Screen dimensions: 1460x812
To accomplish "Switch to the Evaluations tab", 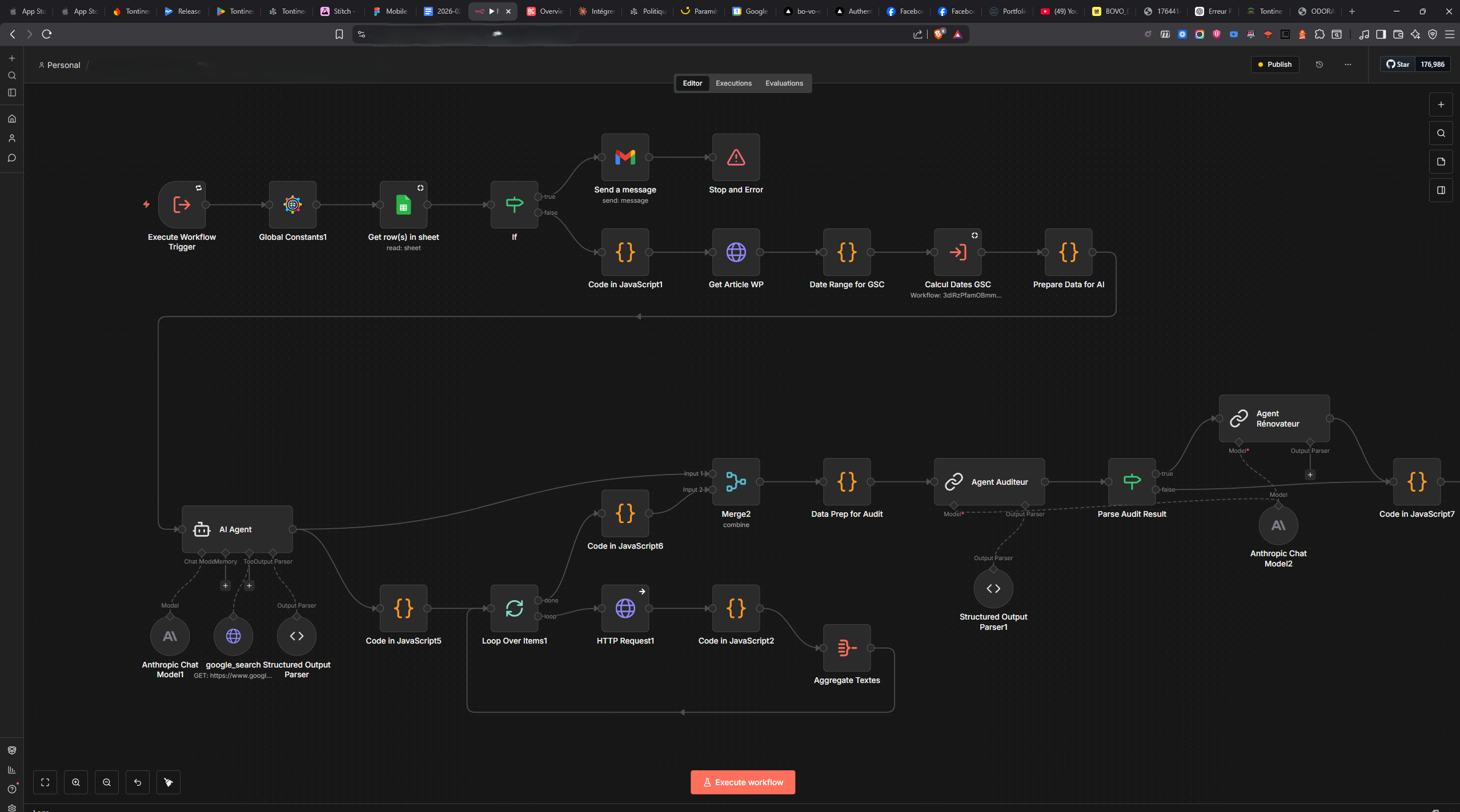I will pos(784,83).
